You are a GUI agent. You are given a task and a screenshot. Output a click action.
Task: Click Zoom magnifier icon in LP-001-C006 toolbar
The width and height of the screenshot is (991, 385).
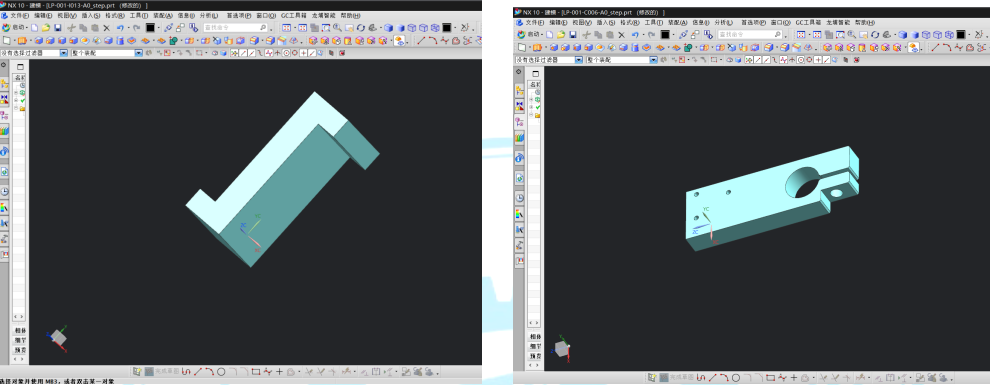(851, 34)
